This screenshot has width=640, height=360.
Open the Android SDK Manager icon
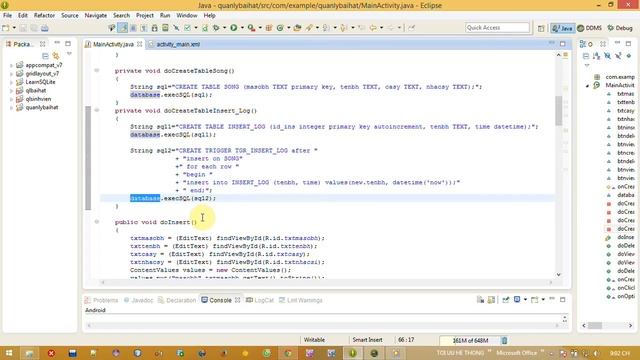point(154,28)
